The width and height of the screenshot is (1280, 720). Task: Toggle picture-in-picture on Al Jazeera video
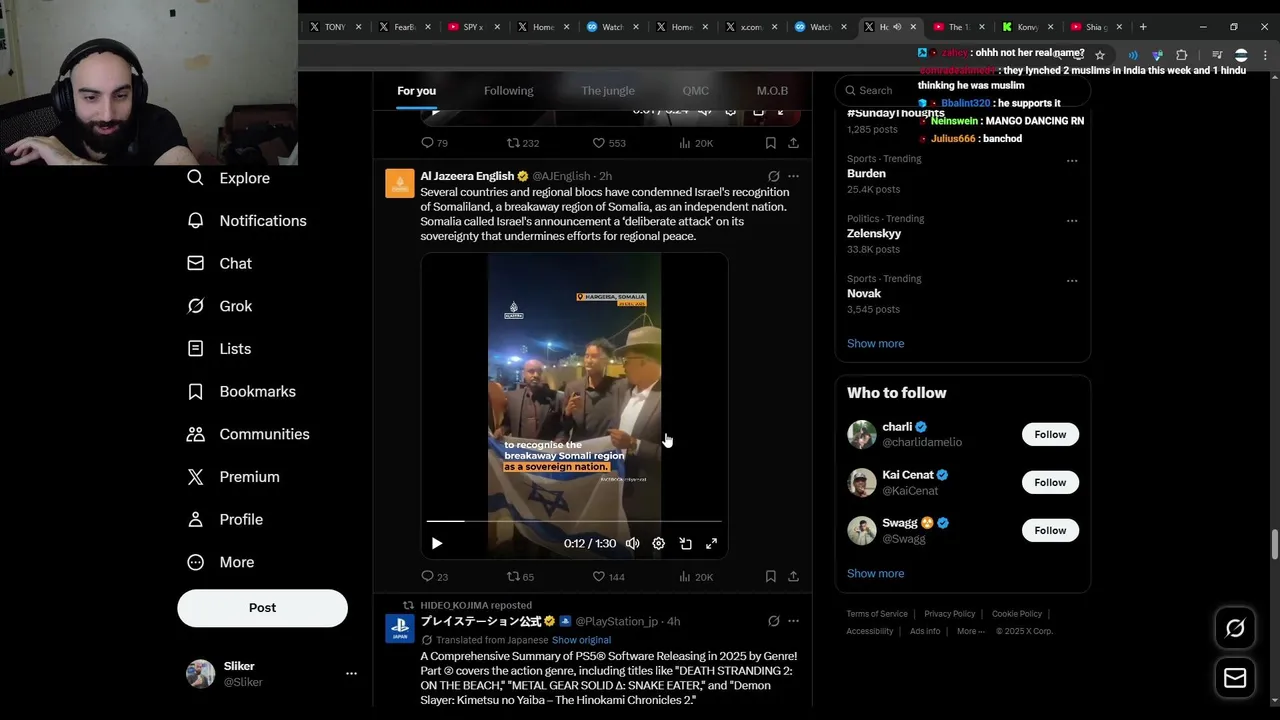[x=685, y=543]
